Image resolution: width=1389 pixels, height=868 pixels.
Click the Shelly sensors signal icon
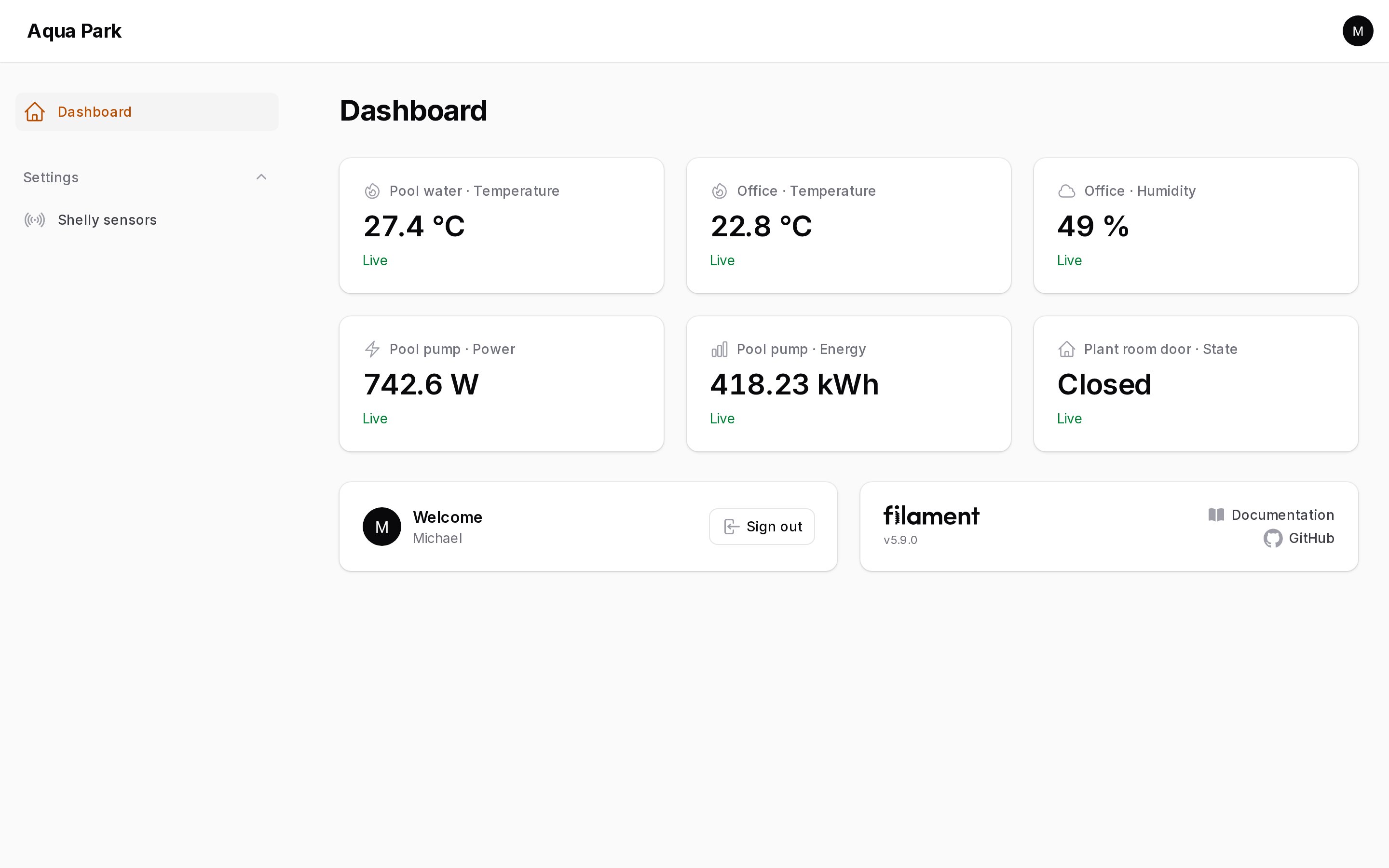pos(35,220)
